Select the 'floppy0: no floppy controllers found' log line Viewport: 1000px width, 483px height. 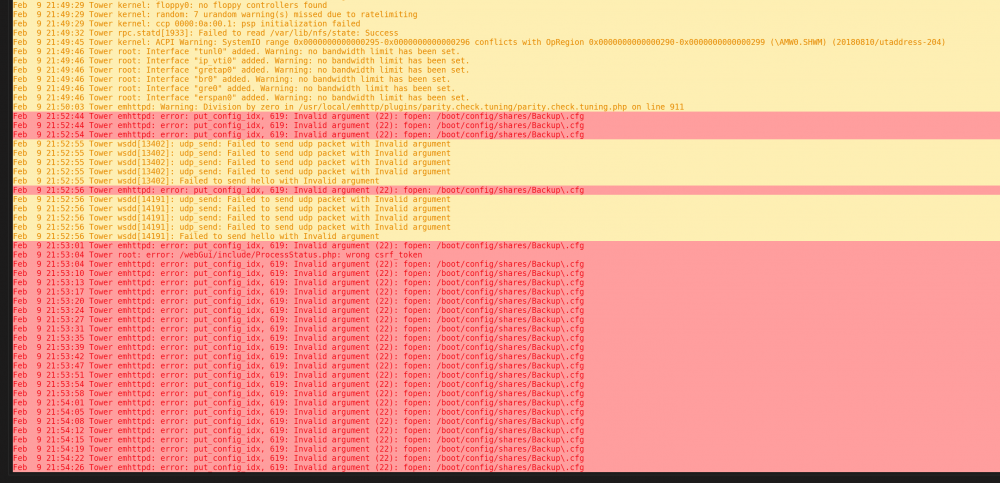(170, 5)
